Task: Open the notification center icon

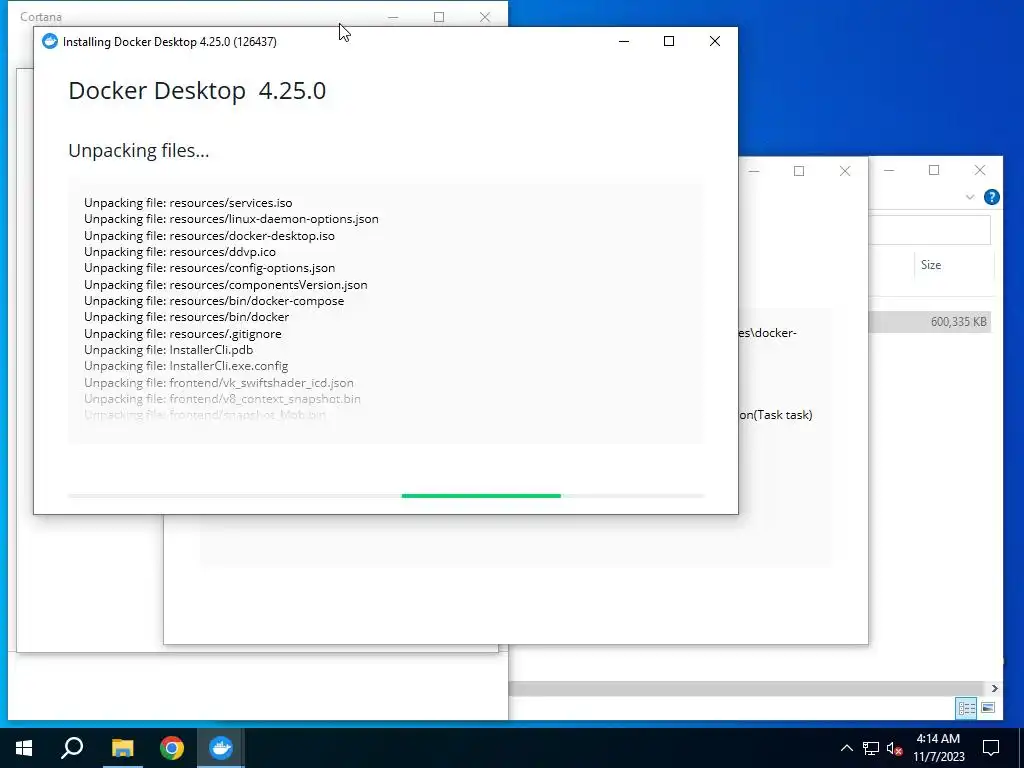Action: click(x=991, y=748)
